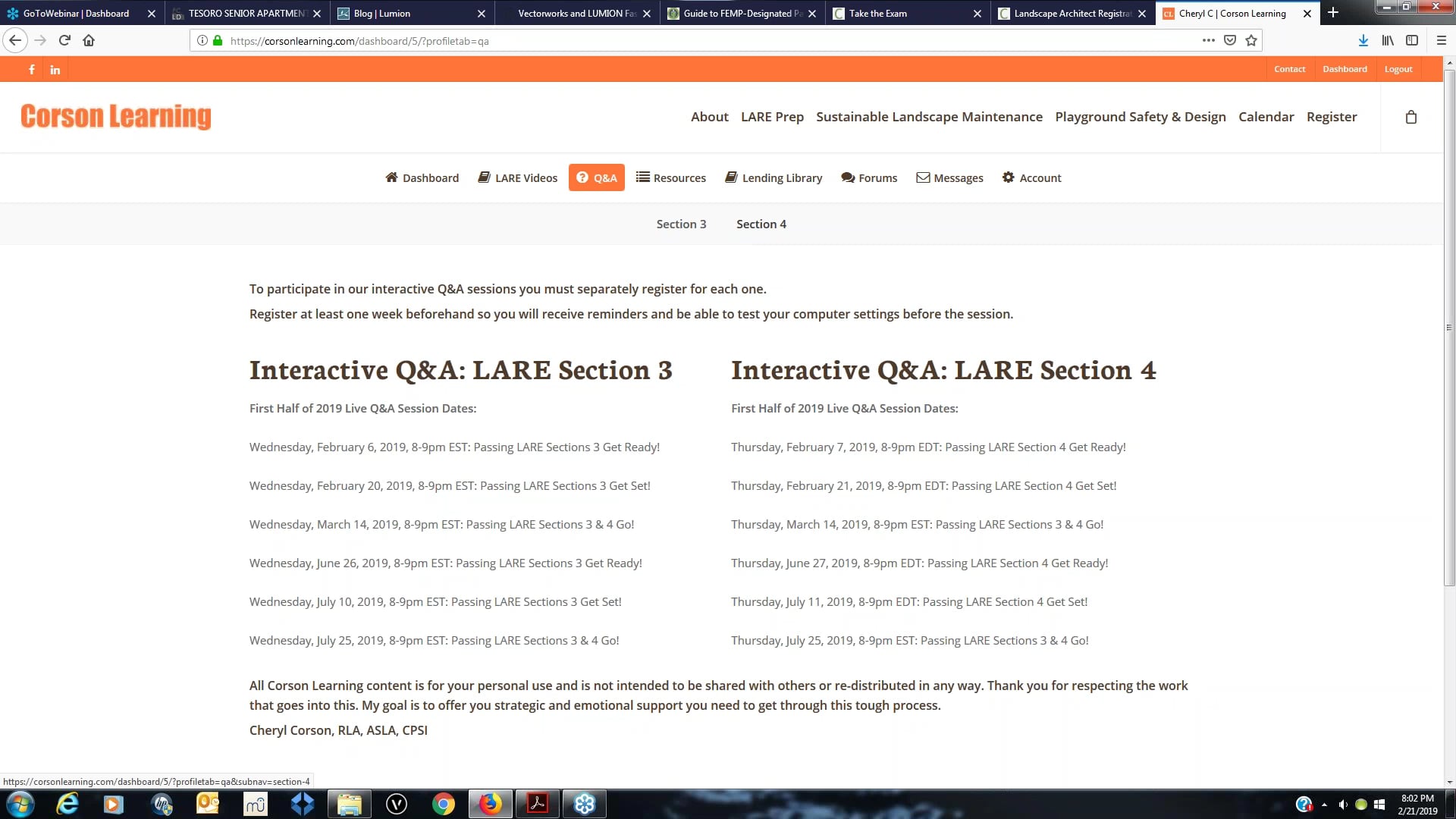
Task: Open LinkedIn via the header icon
Action: [x=55, y=69]
